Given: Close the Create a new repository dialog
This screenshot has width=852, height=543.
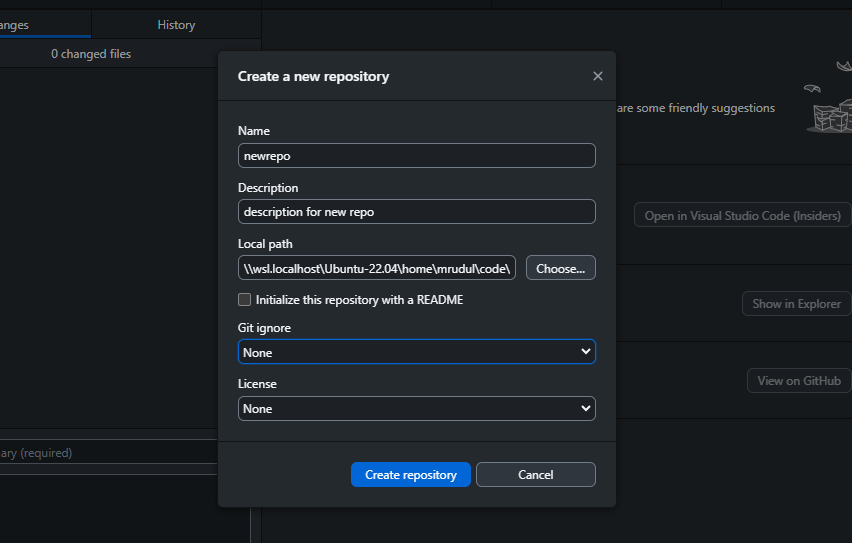Looking at the screenshot, I should [598, 76].
